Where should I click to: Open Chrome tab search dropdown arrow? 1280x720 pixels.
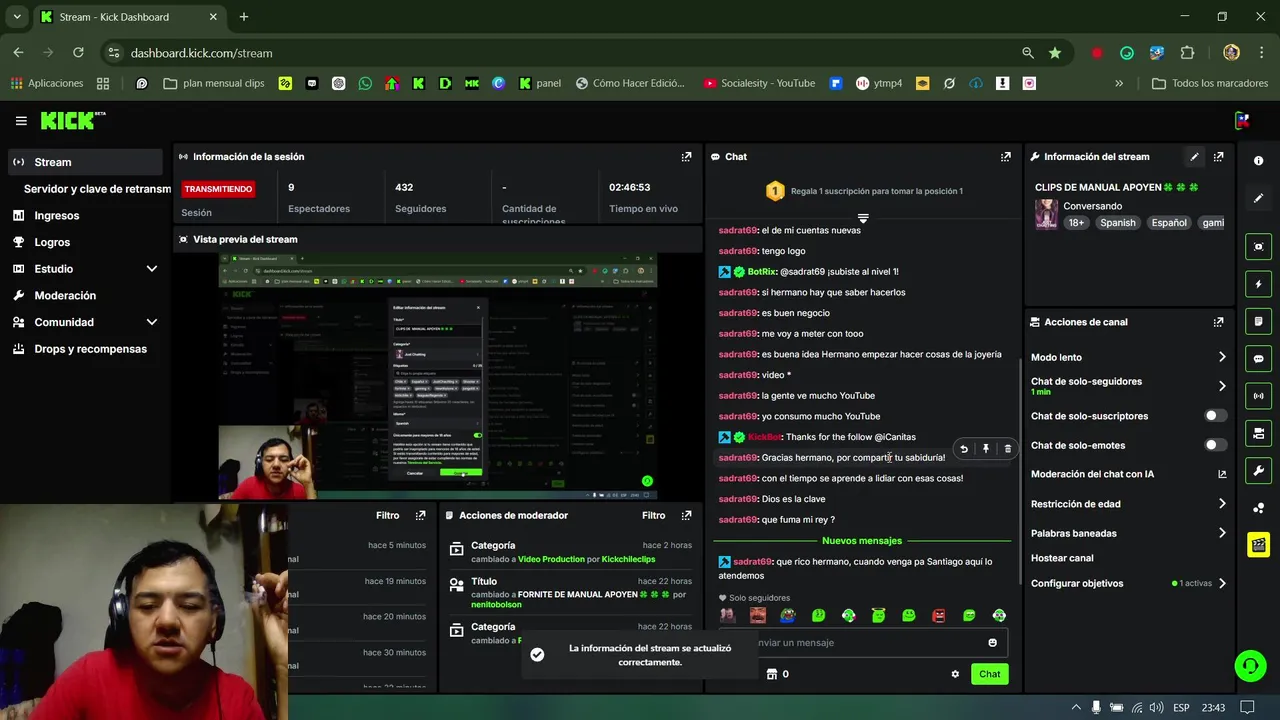[x=16, y=17]
